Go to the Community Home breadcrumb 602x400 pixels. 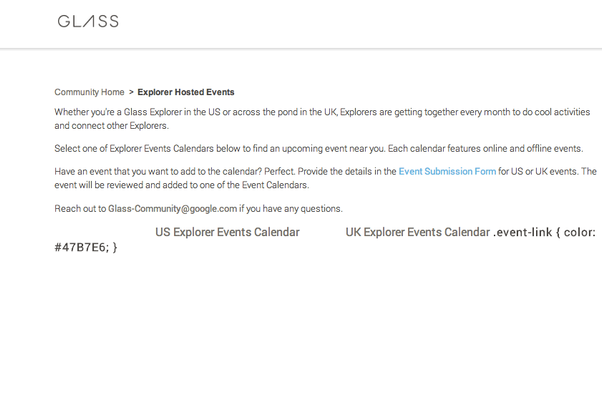coord(89,92)
